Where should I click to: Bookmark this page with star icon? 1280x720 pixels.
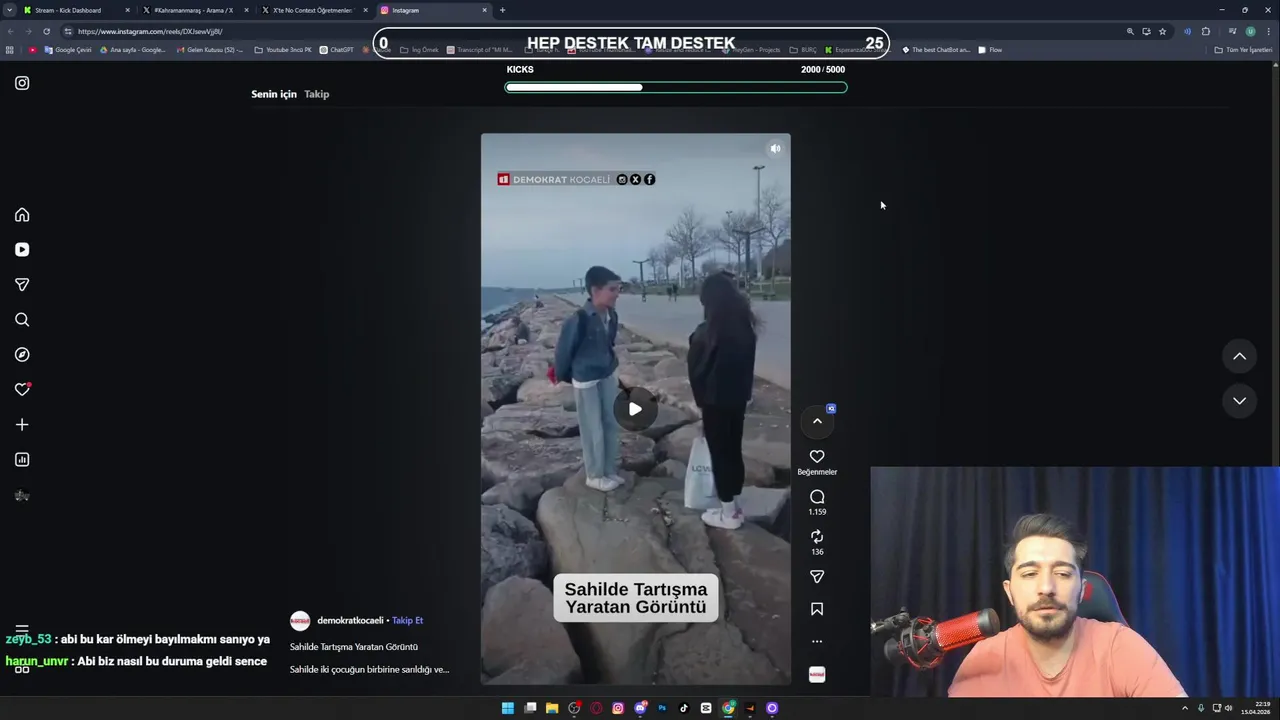1162,31
